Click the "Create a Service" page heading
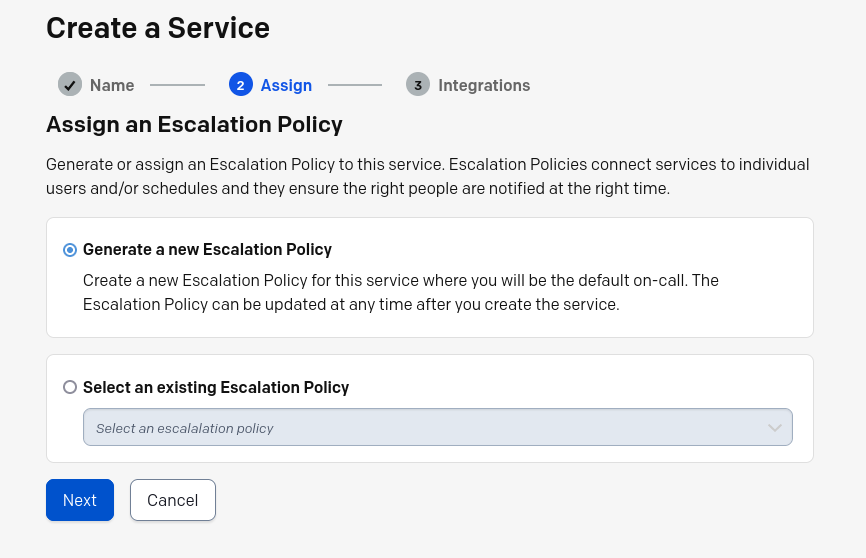 158,28
